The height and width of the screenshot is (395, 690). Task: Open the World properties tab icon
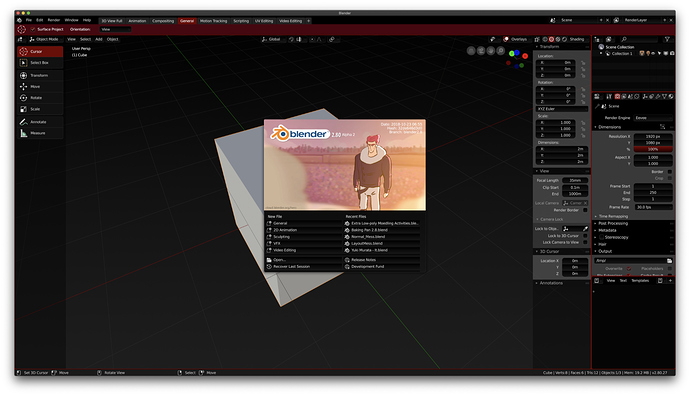click(x=637, y=96)
